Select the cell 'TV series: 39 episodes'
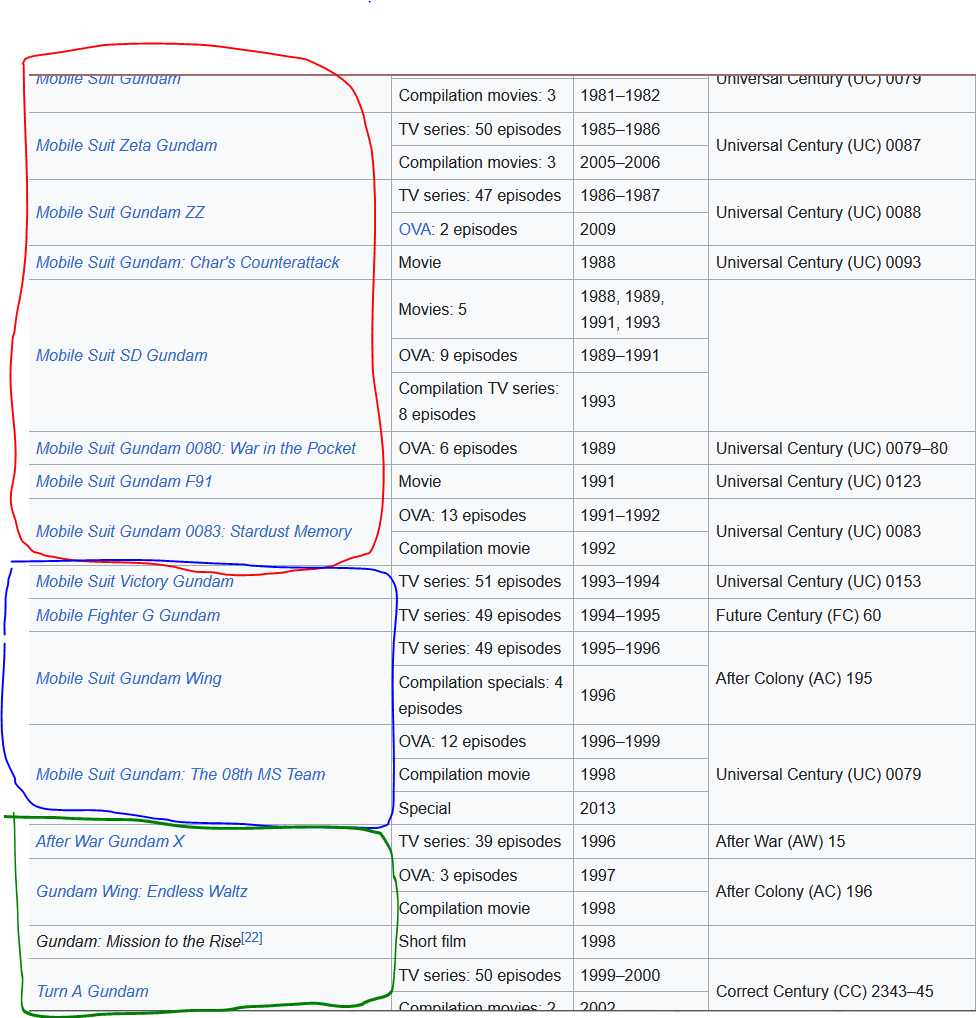The width and height of the screenshot is (976, 1018). [x=482, y=841]
